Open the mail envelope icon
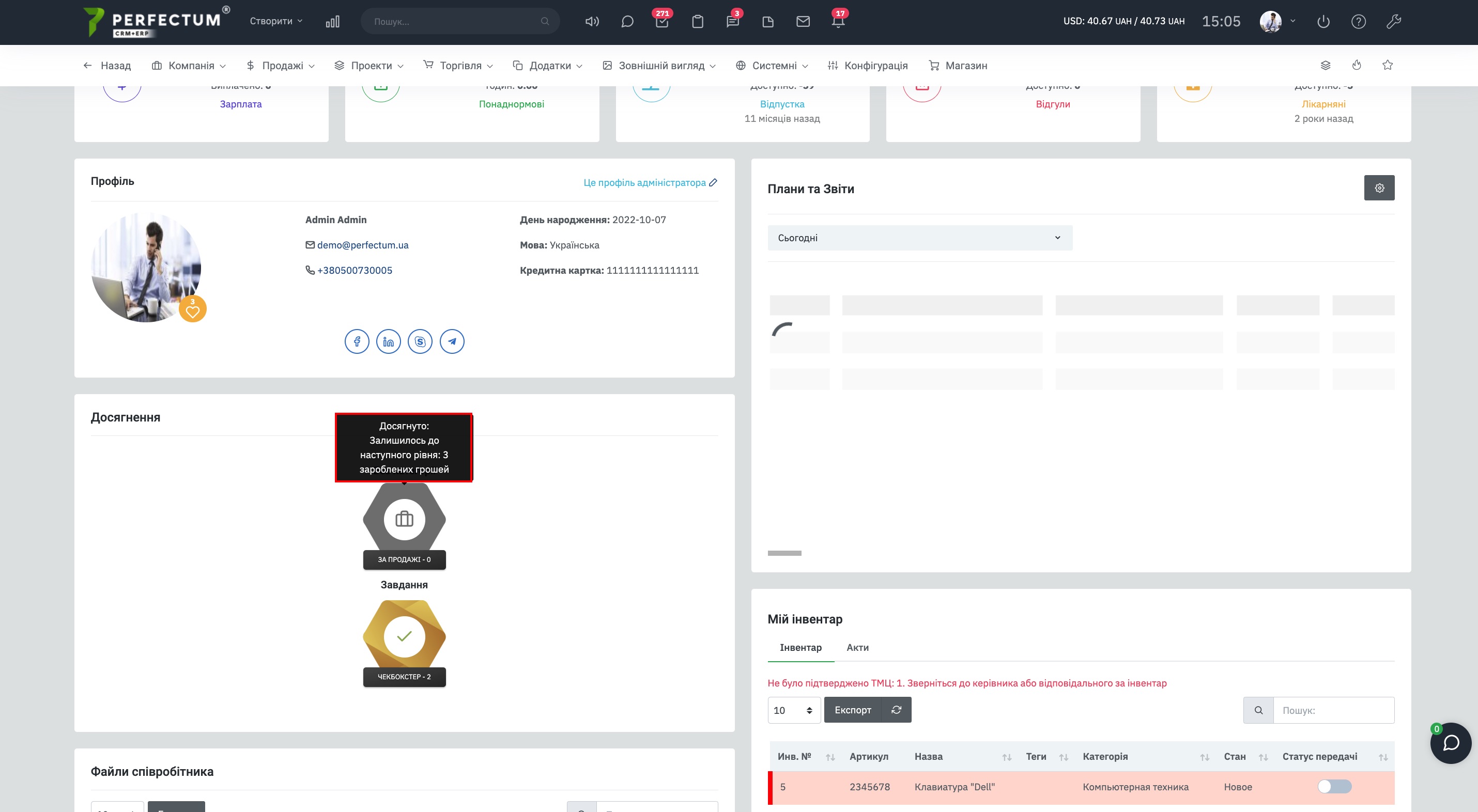Screen dimensions: 1478x812 click(803, 22)
